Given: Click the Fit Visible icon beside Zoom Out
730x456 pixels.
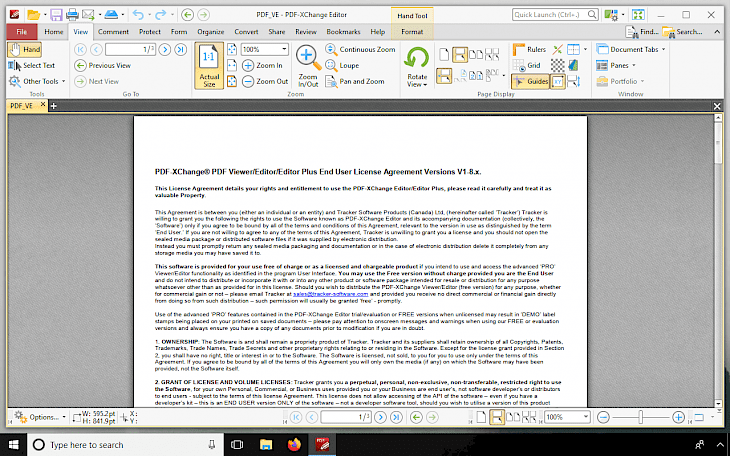Looking at the screenshot, I should (x=232, y=82).
